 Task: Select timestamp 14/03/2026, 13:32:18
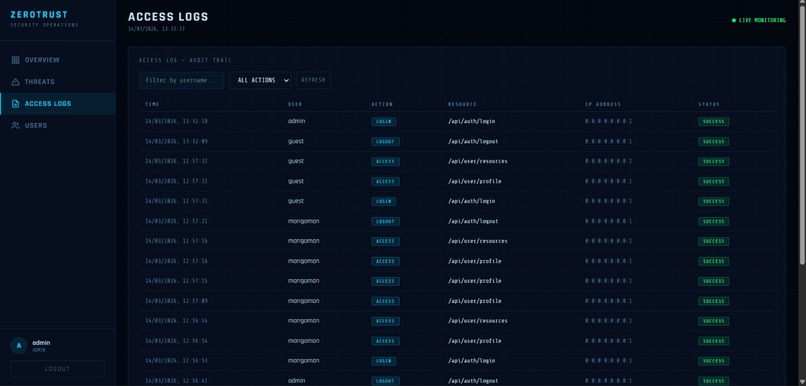pos(176,121)
